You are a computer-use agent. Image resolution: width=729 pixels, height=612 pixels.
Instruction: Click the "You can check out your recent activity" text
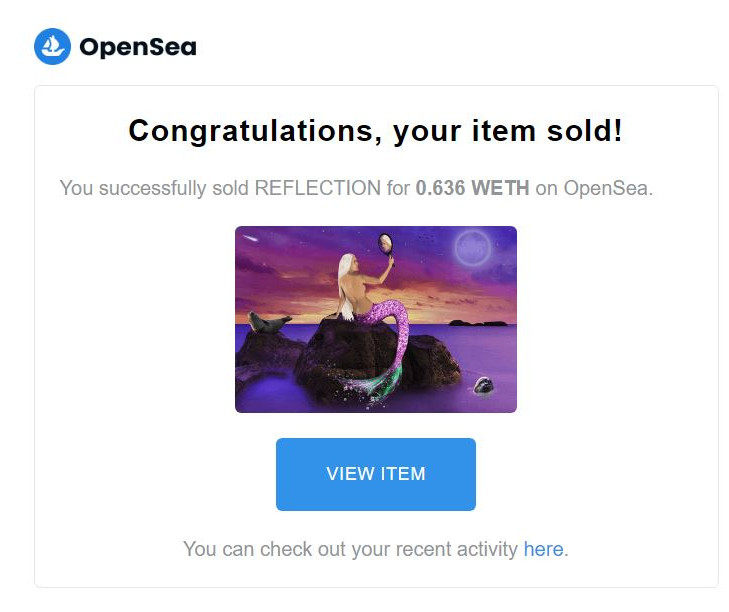click(351, 549)
